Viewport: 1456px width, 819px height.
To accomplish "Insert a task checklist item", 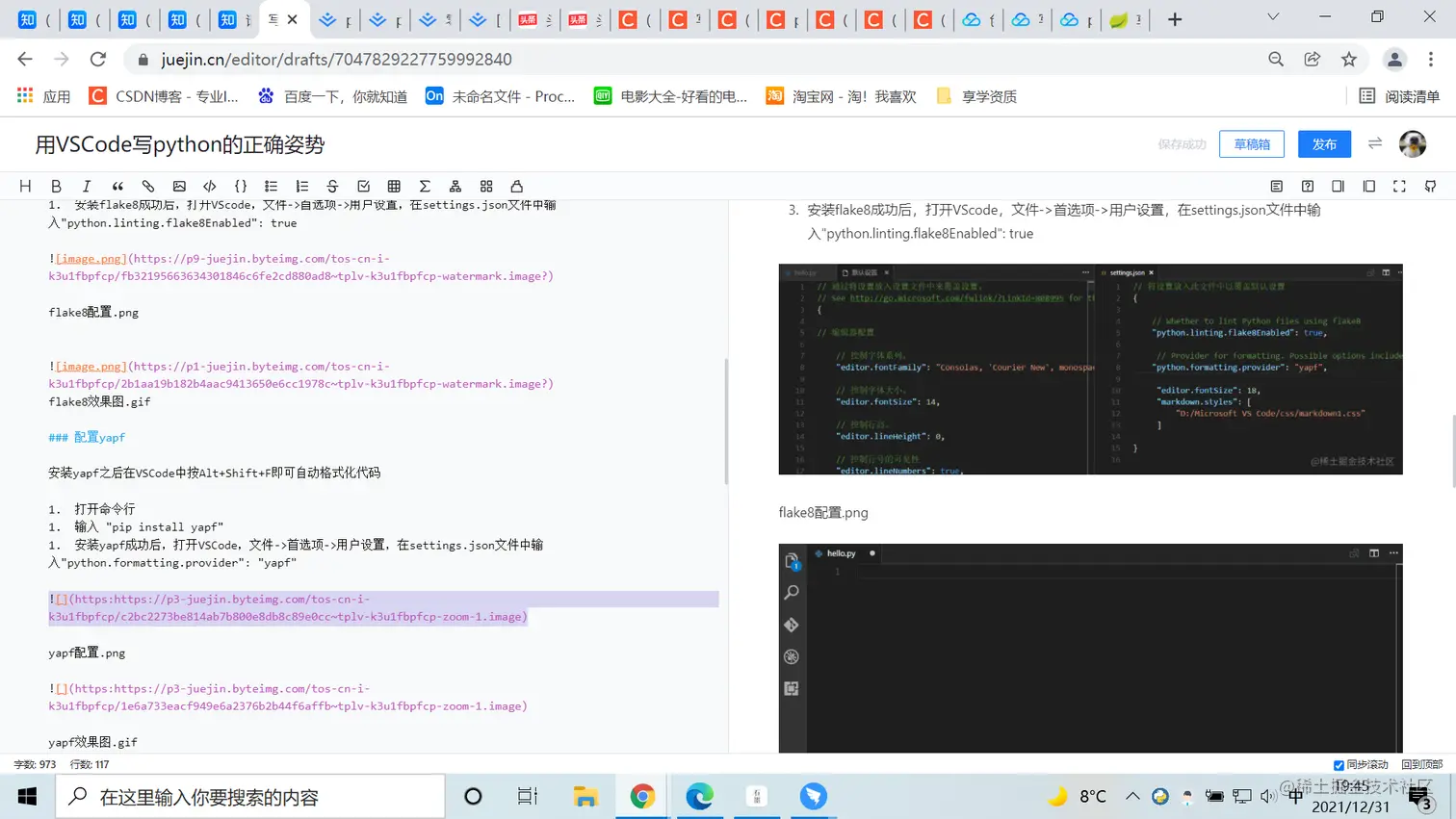I will [363, 186].
